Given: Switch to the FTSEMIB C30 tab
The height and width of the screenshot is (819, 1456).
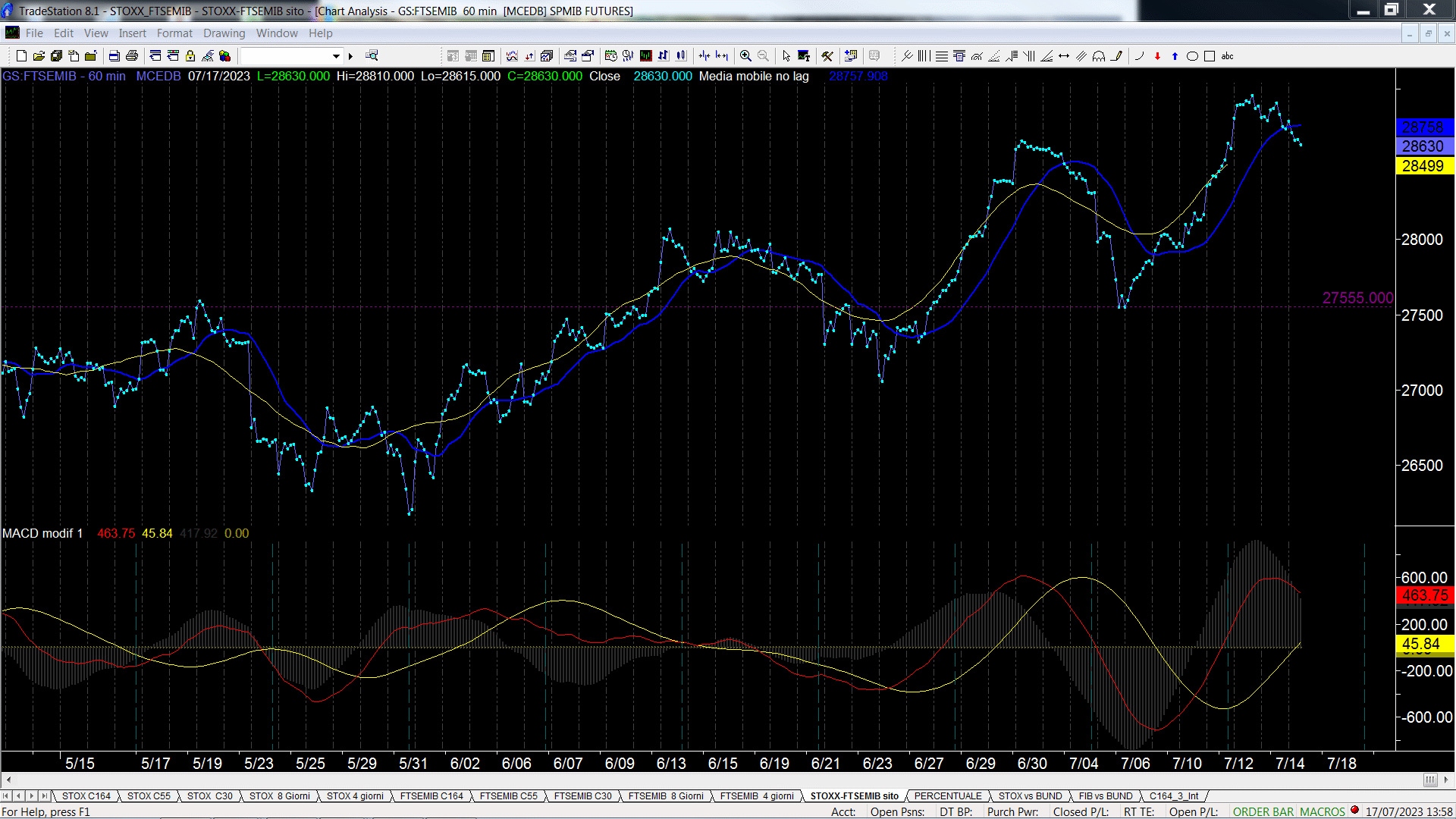Looking at the screenshot, I should (582, 795).
